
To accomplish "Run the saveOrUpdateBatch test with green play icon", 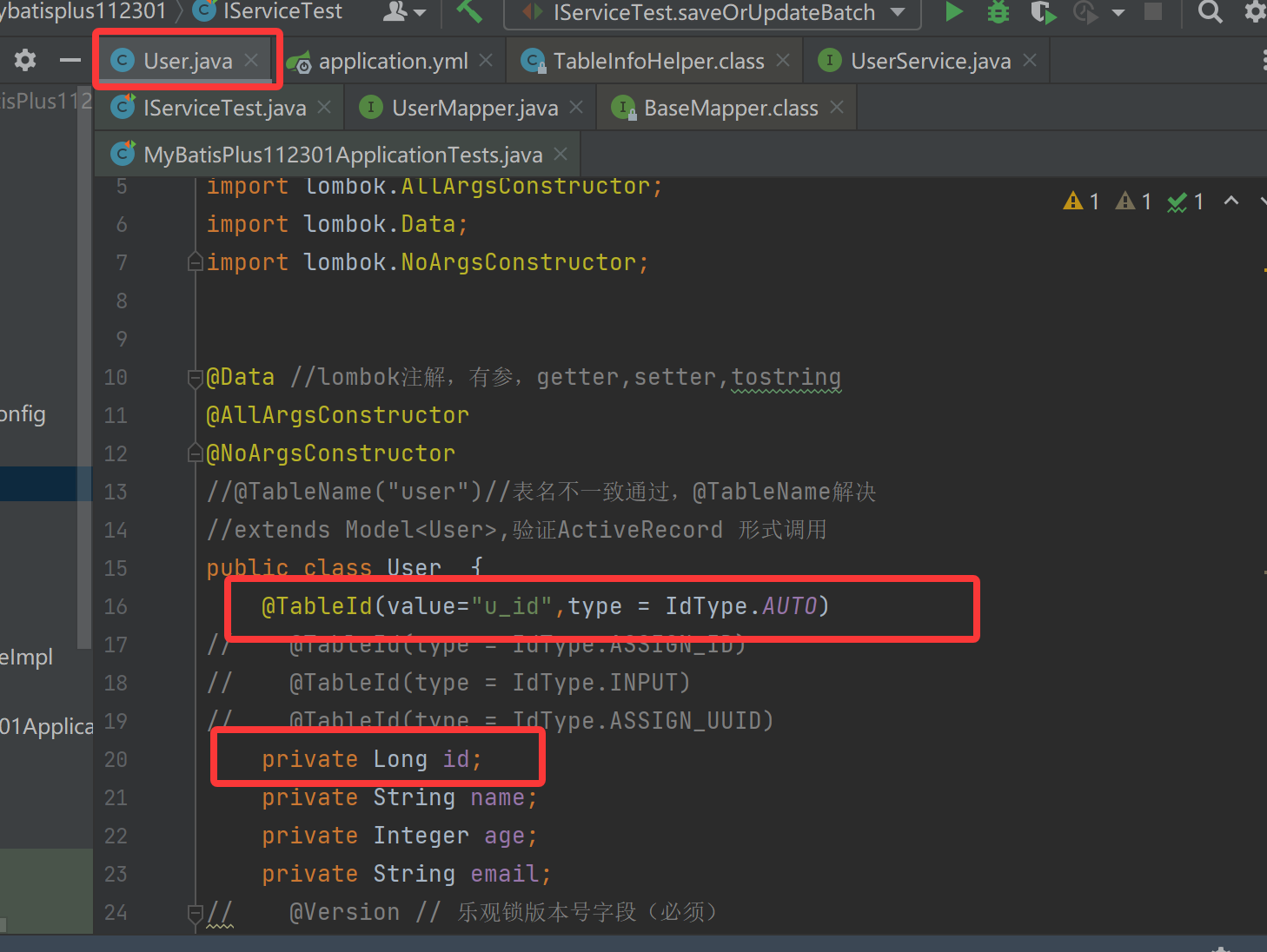I will (x=953, y=12).
